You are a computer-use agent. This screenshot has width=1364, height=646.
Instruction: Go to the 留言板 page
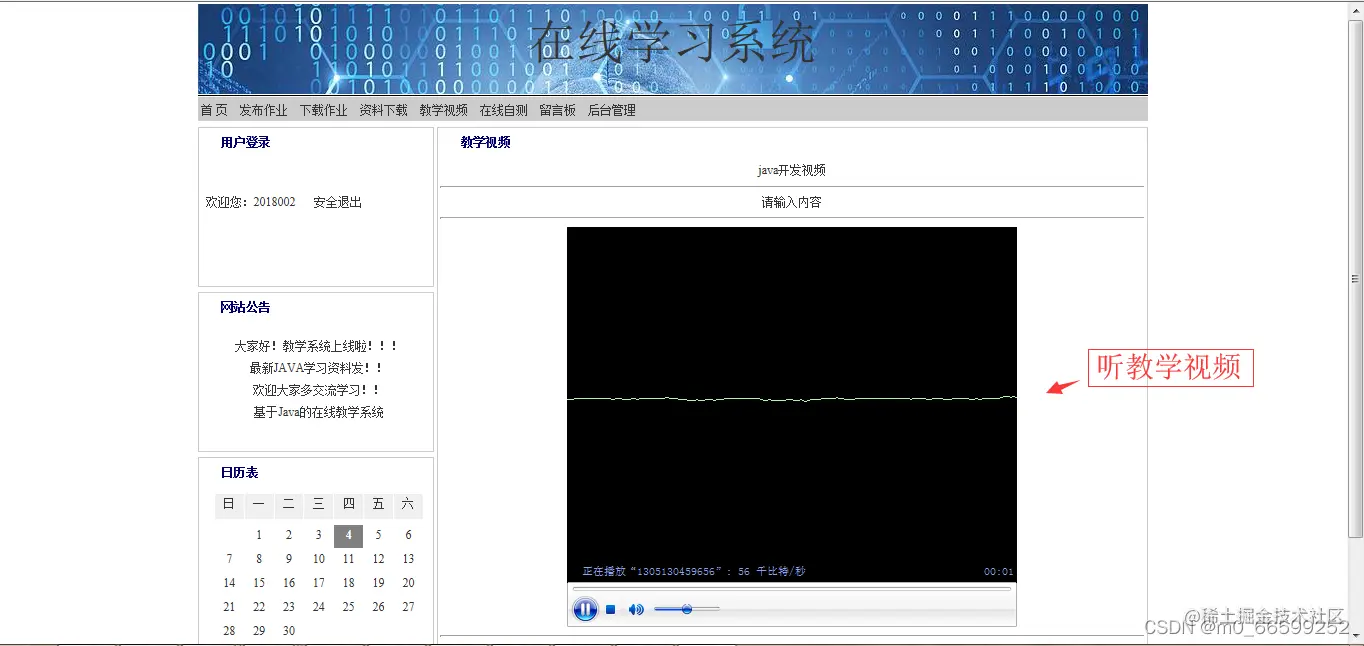click(557, 110)
